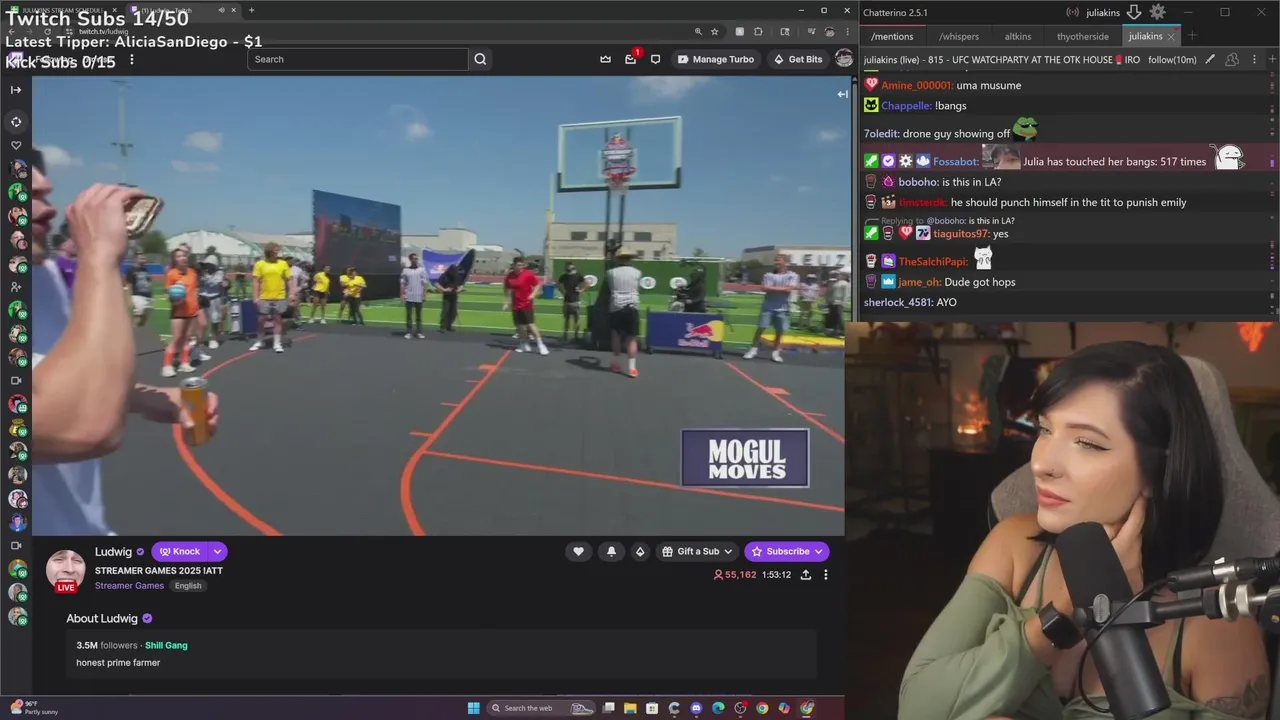The height and width of the screenshot is (720, 1280).
Task: Open Discord from the taskbar
Action: (696, 708)
